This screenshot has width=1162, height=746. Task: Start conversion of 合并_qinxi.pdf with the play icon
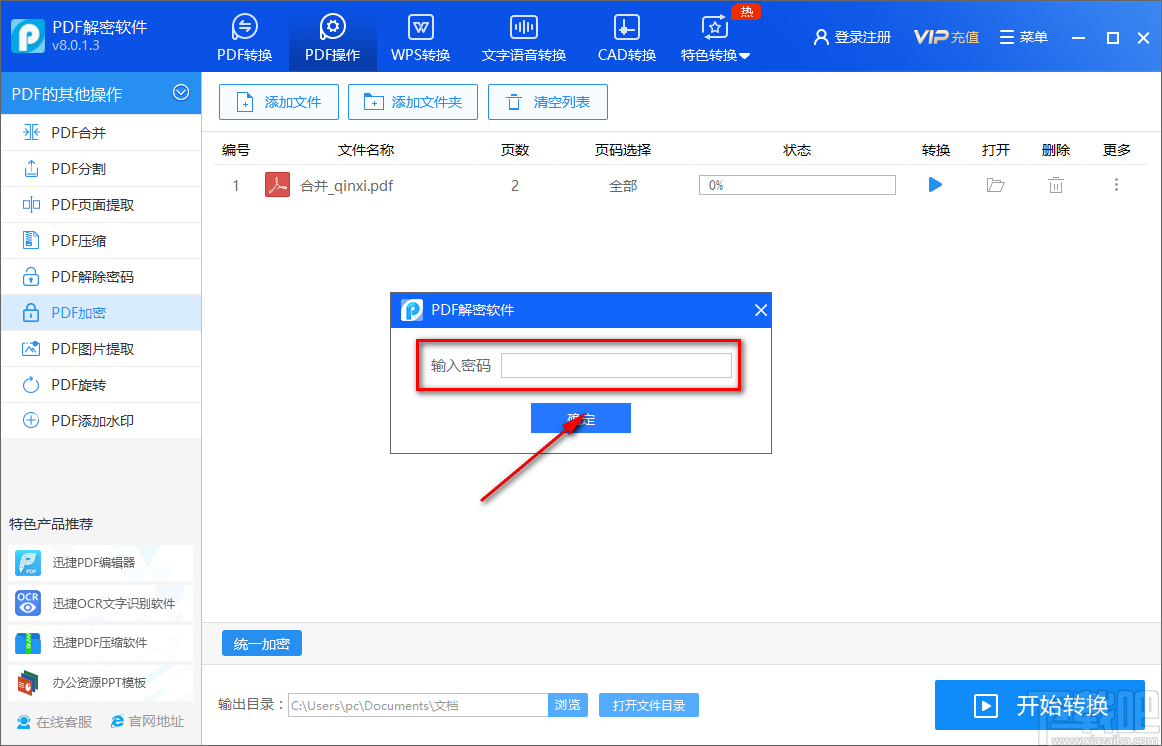935,184
